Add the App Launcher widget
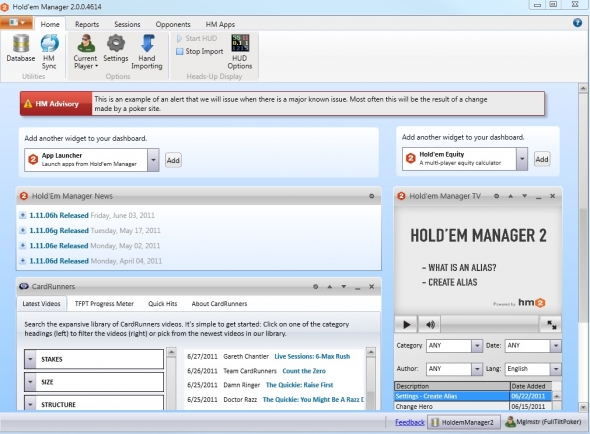Viewport: 590px width, 434px height. 173,160
